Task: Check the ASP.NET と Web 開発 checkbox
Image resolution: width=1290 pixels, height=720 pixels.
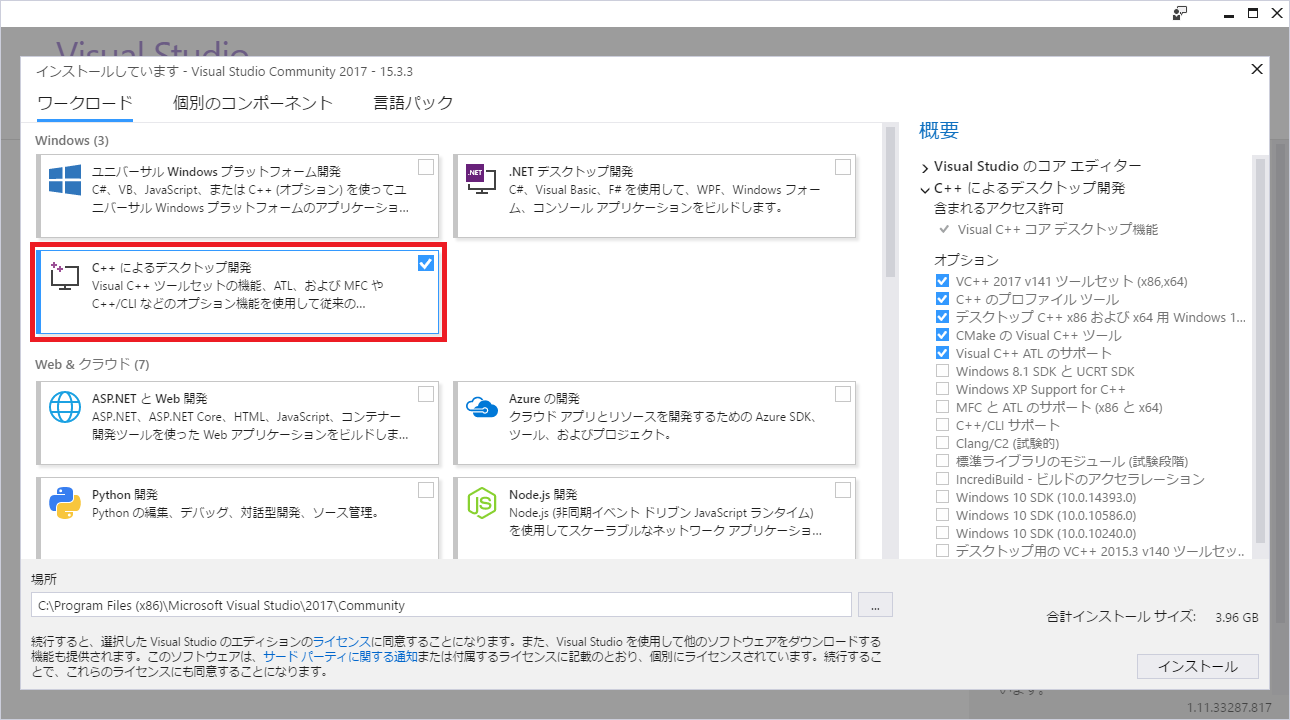Action: click(x=426, y=393)
